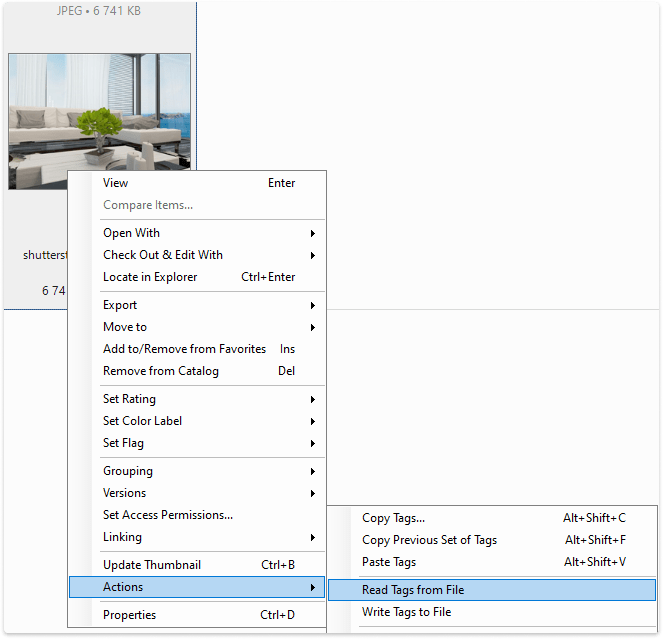Choose Write Tags to File
Image resolution: width=663 pixels, height=639 pixels.
tap(406, 612)
